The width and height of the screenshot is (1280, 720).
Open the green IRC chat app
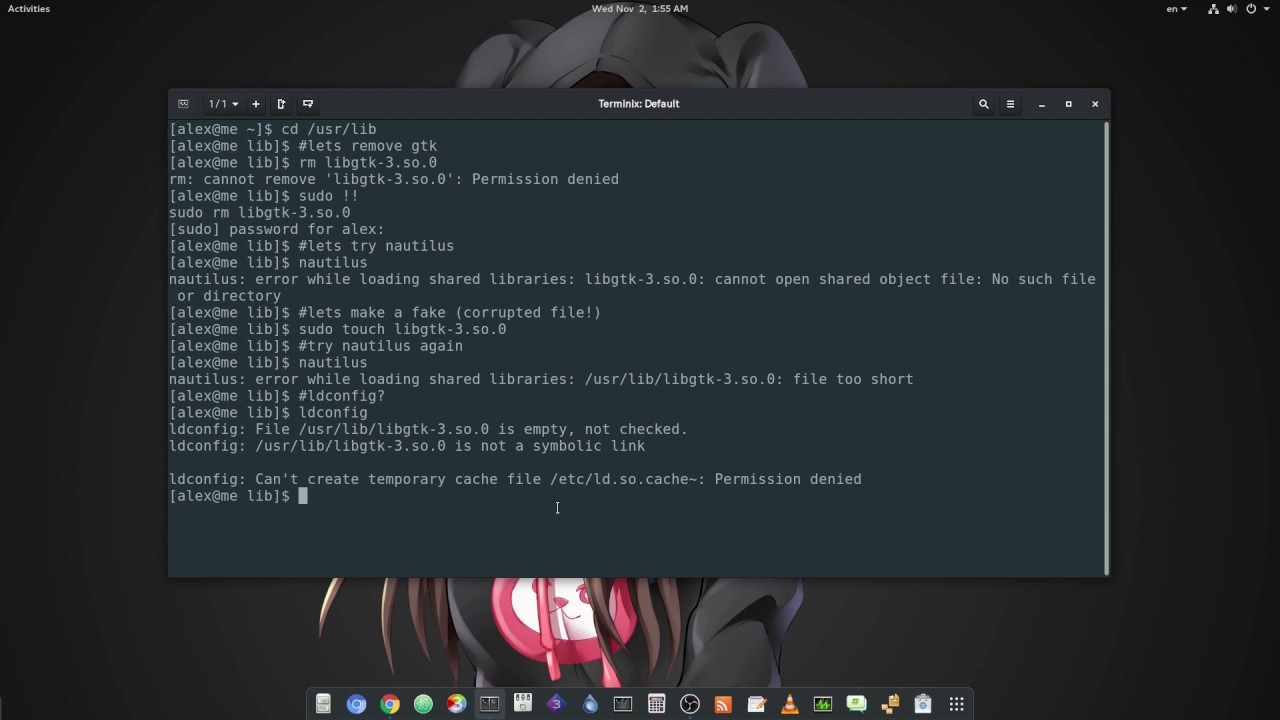(856, 704)
